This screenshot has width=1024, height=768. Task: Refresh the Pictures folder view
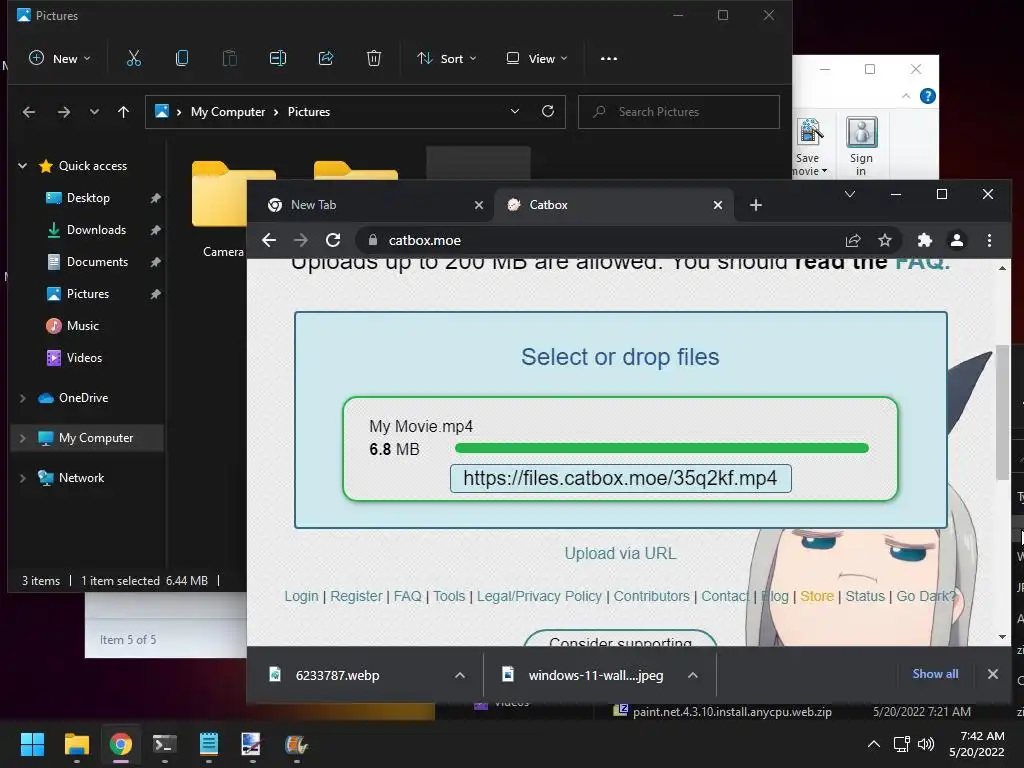(548, 112)
